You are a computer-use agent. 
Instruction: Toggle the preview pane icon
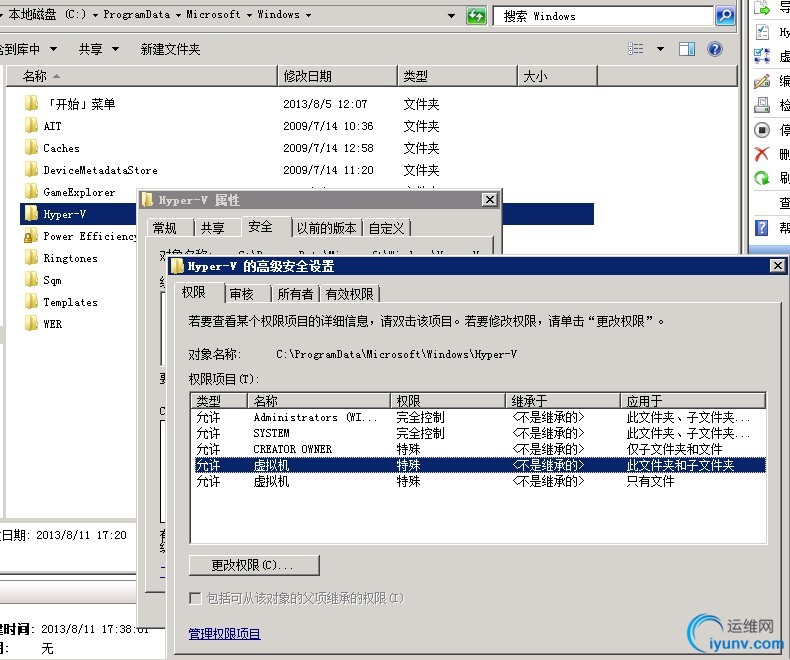point(687,49)
